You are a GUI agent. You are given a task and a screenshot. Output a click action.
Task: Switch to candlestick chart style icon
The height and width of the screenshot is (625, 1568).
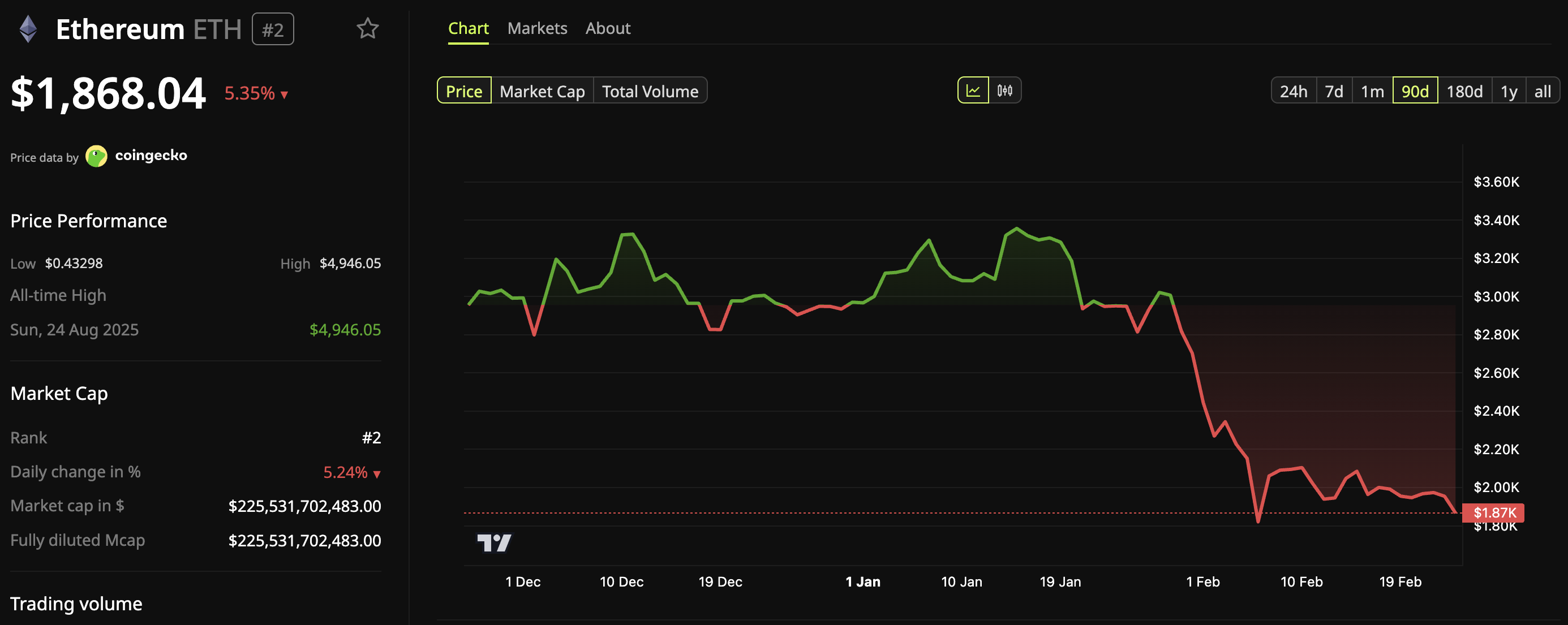coord(1006,90)
